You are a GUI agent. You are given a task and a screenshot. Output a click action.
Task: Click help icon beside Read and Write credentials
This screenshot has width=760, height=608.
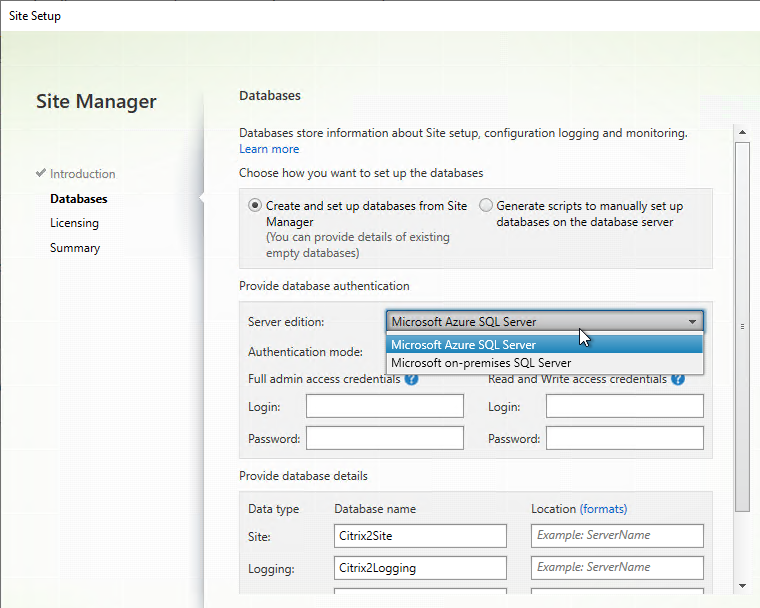coord(678,379)
